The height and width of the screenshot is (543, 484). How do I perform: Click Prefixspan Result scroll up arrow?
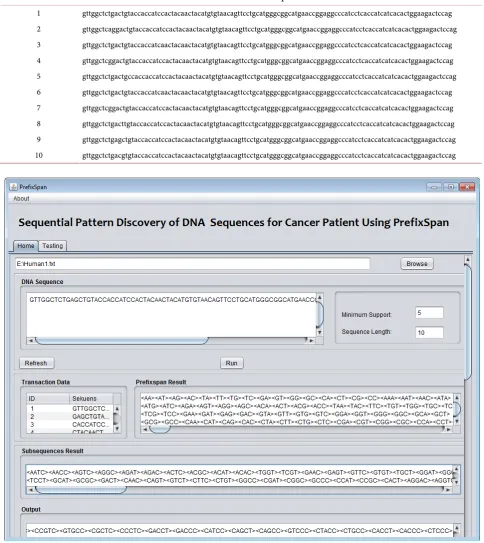tap(457, 398)
